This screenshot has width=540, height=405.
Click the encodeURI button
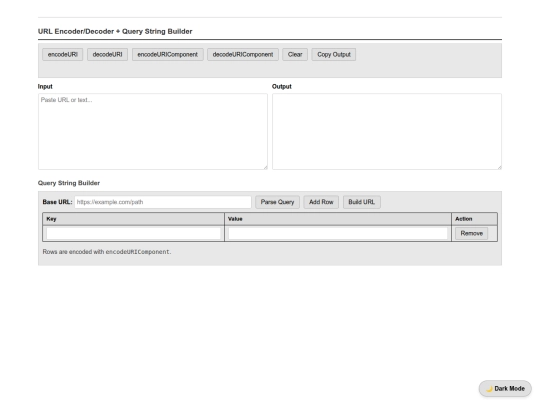point(62,54)
